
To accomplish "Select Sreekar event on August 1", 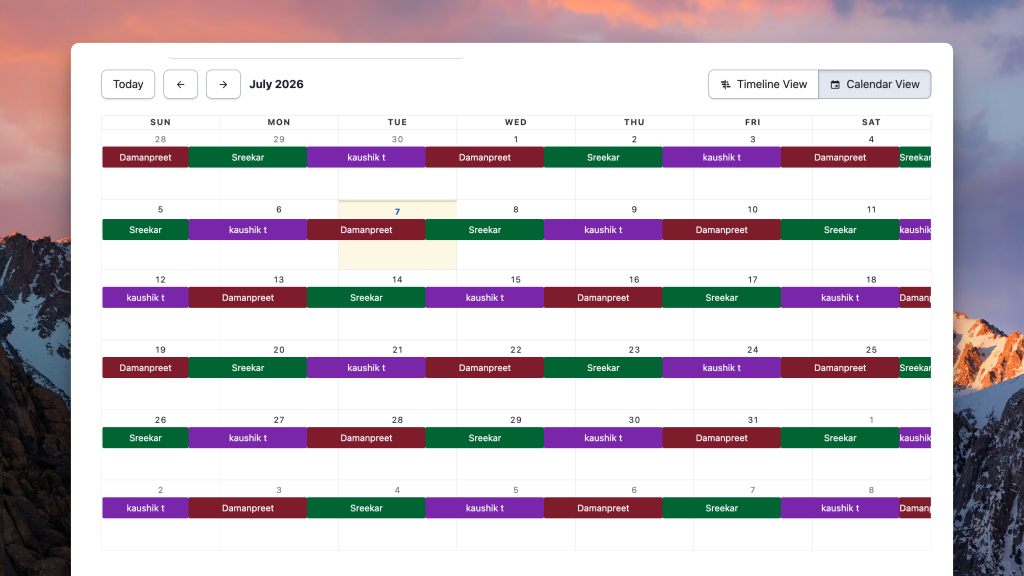I will click(x=840, y=438).
